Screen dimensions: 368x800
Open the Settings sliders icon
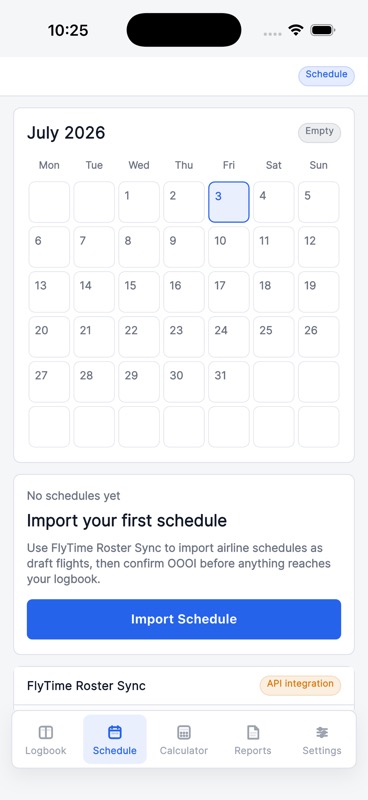tap(322, 733)
